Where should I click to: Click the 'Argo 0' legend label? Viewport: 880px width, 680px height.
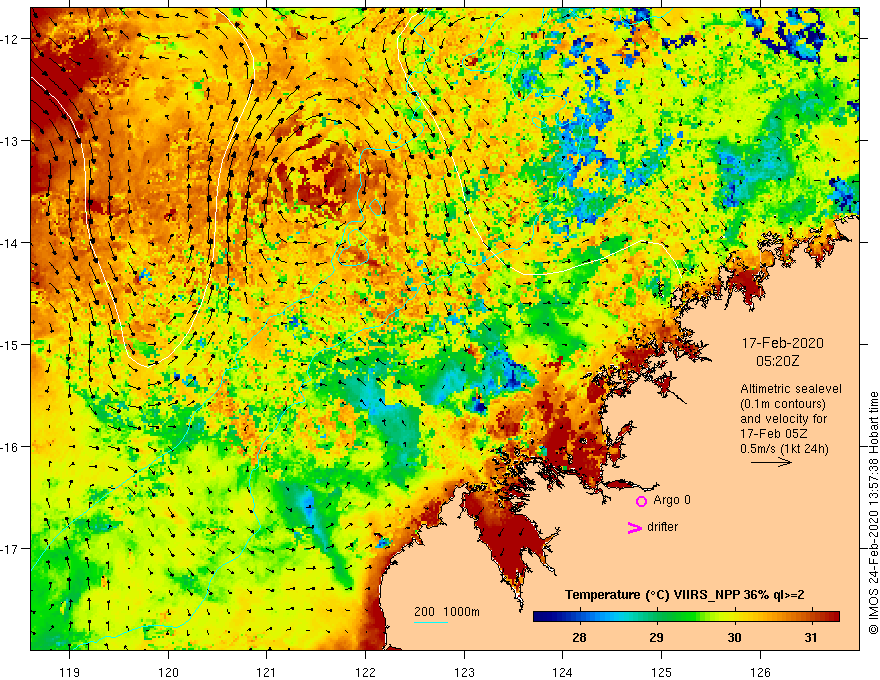(672, 500)
